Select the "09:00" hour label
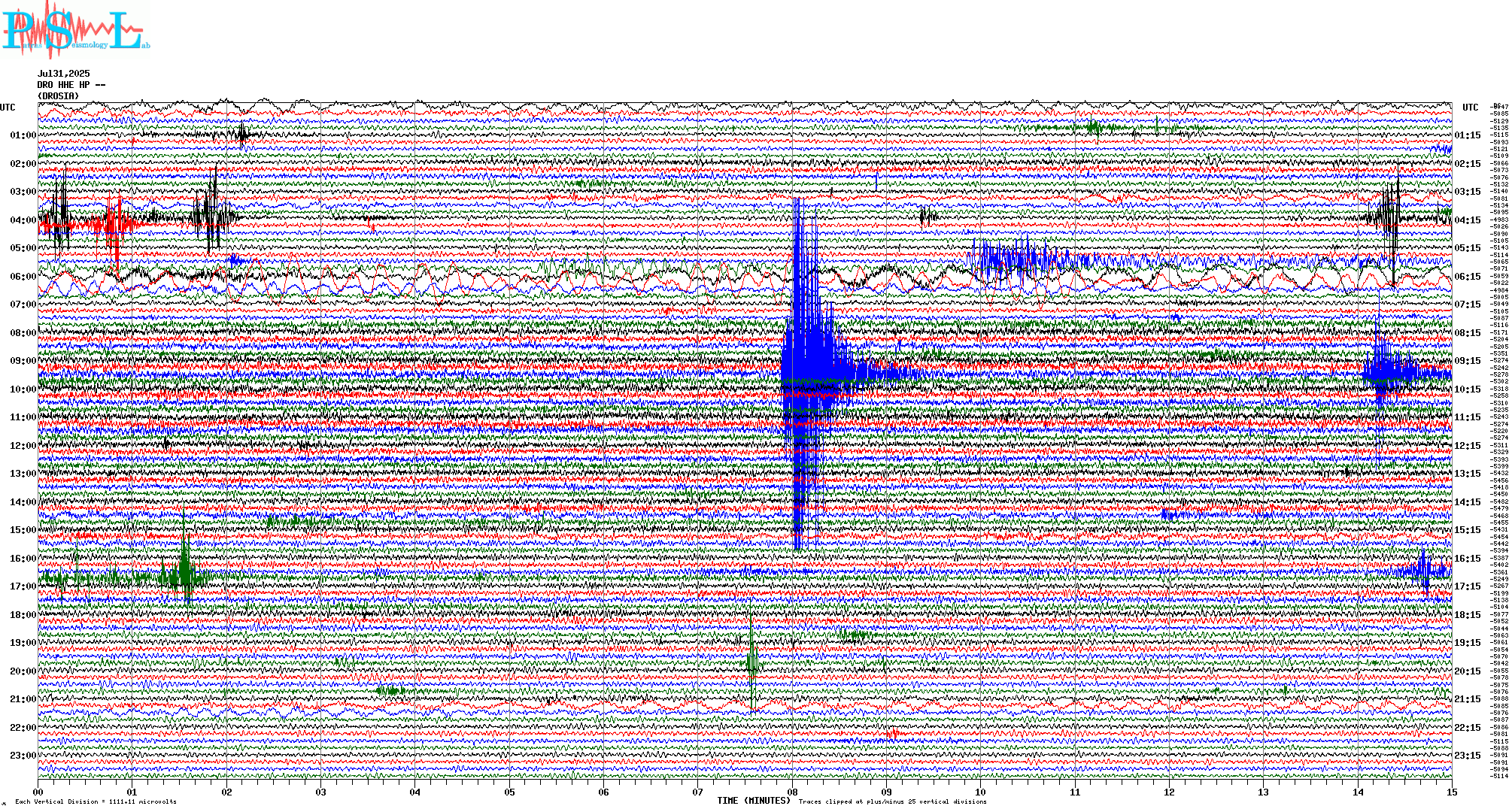 click(23, 361)
